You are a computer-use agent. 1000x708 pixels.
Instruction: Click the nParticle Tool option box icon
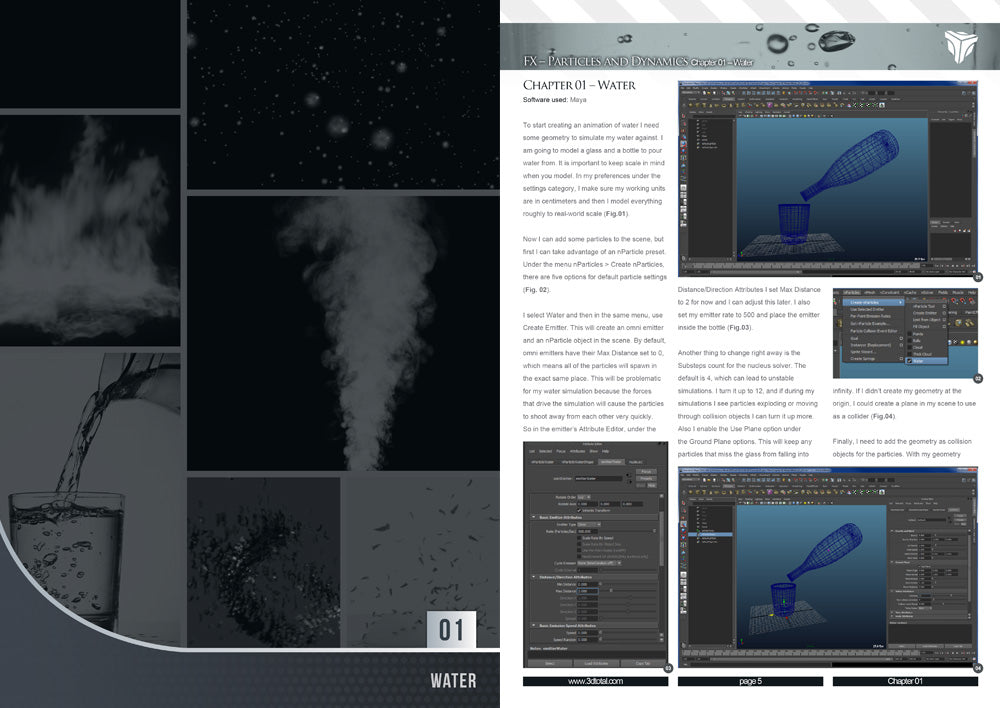click(x=943, y=306)
